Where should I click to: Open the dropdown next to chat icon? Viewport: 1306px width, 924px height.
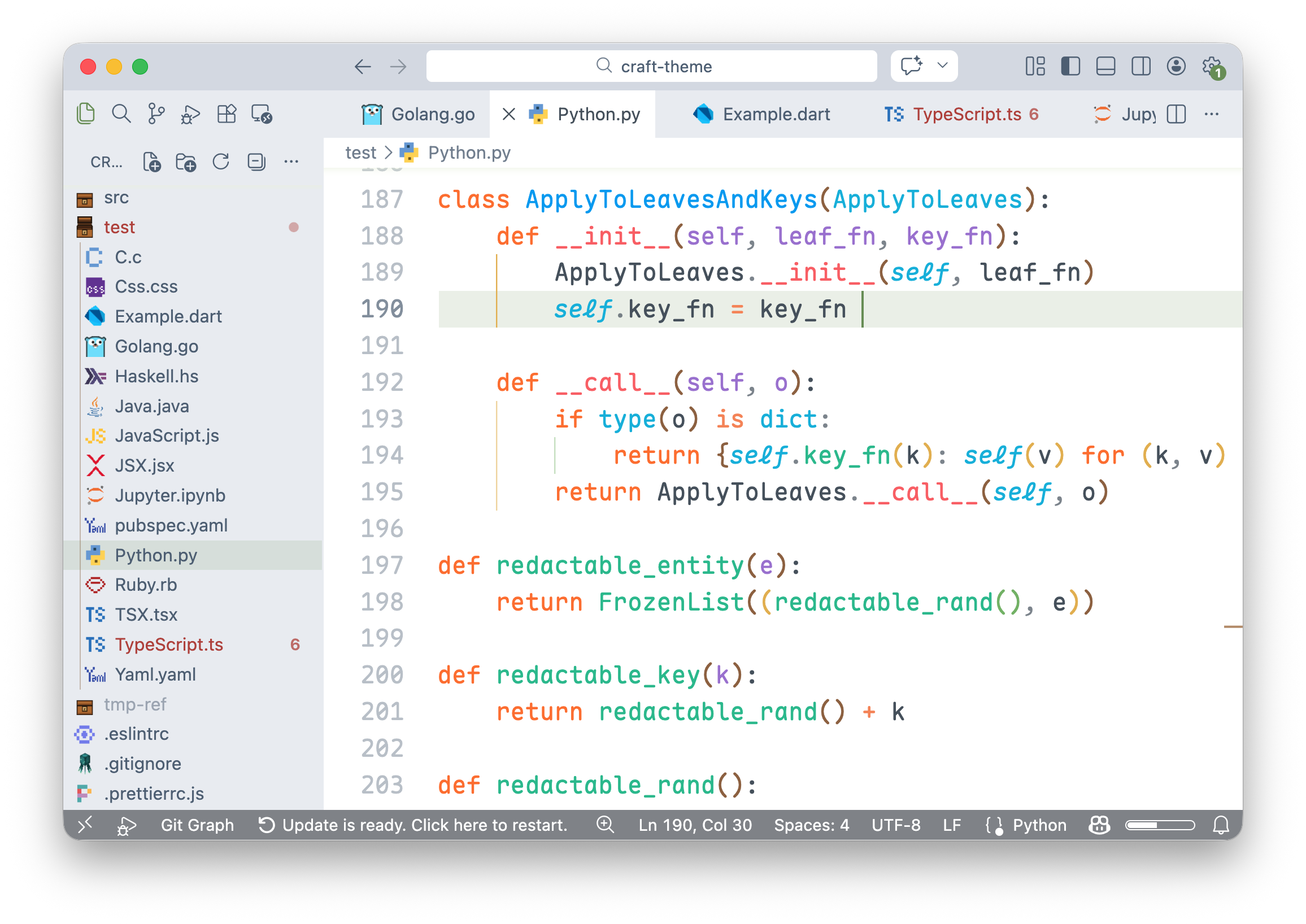tap(942, 66)
